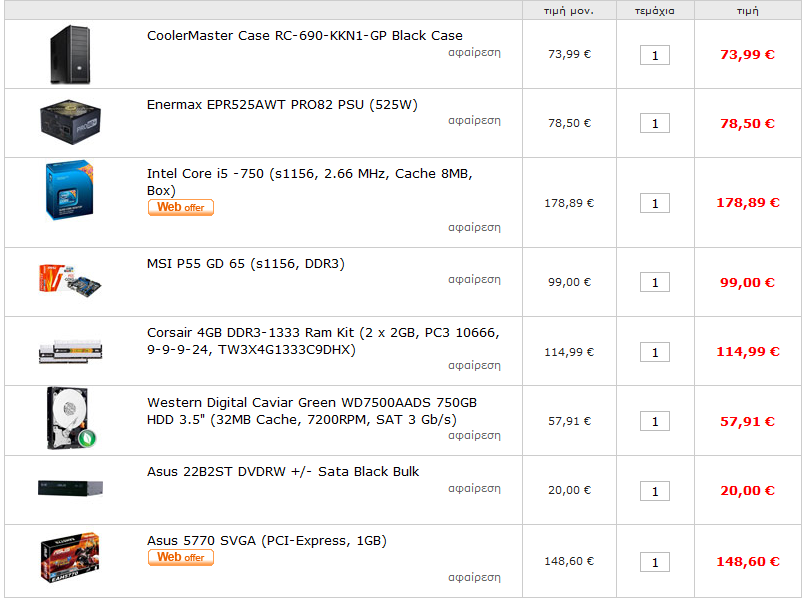
Task: Open the Western Digital Caviar Green title link
Action: click(x=312, y=411)
